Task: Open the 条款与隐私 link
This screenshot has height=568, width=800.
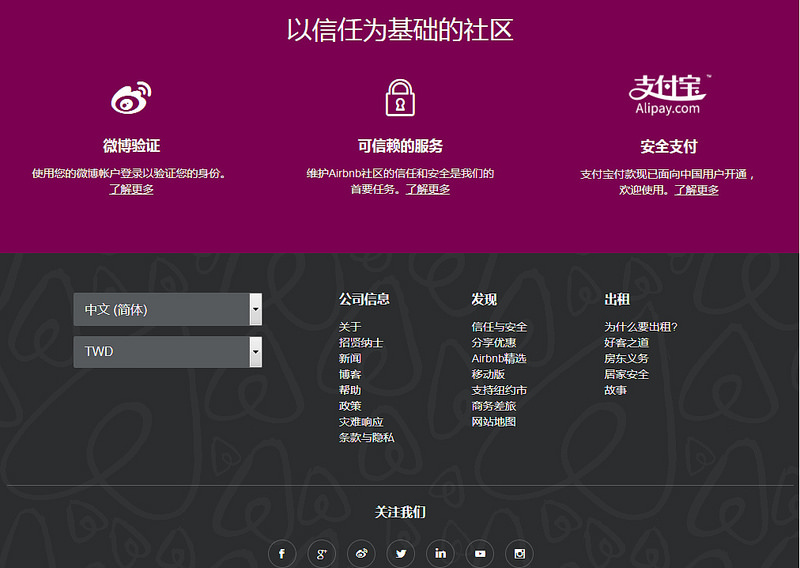Action: [x=367, y=437]
